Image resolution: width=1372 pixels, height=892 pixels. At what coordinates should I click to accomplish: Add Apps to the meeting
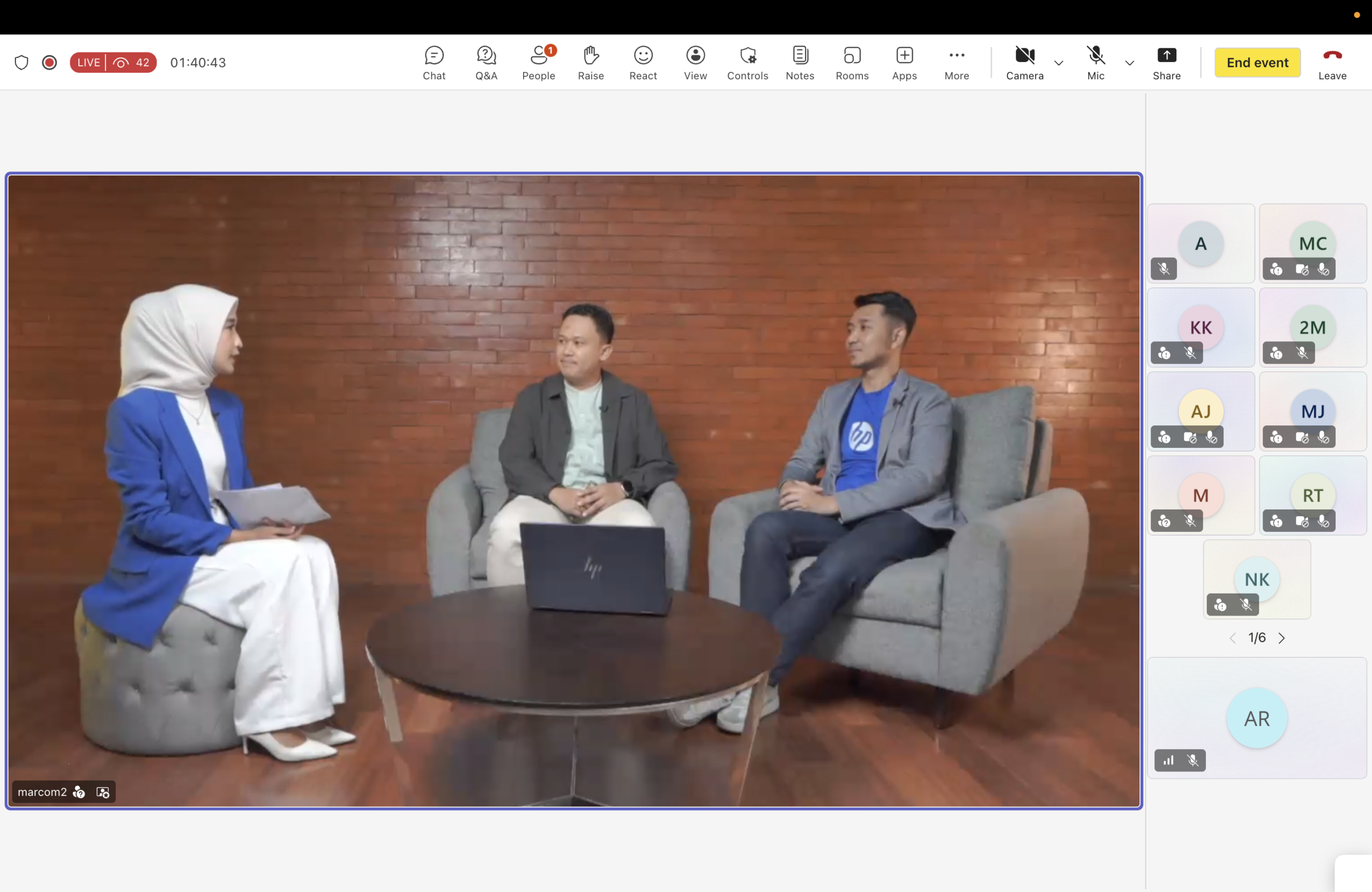point(904,62)
